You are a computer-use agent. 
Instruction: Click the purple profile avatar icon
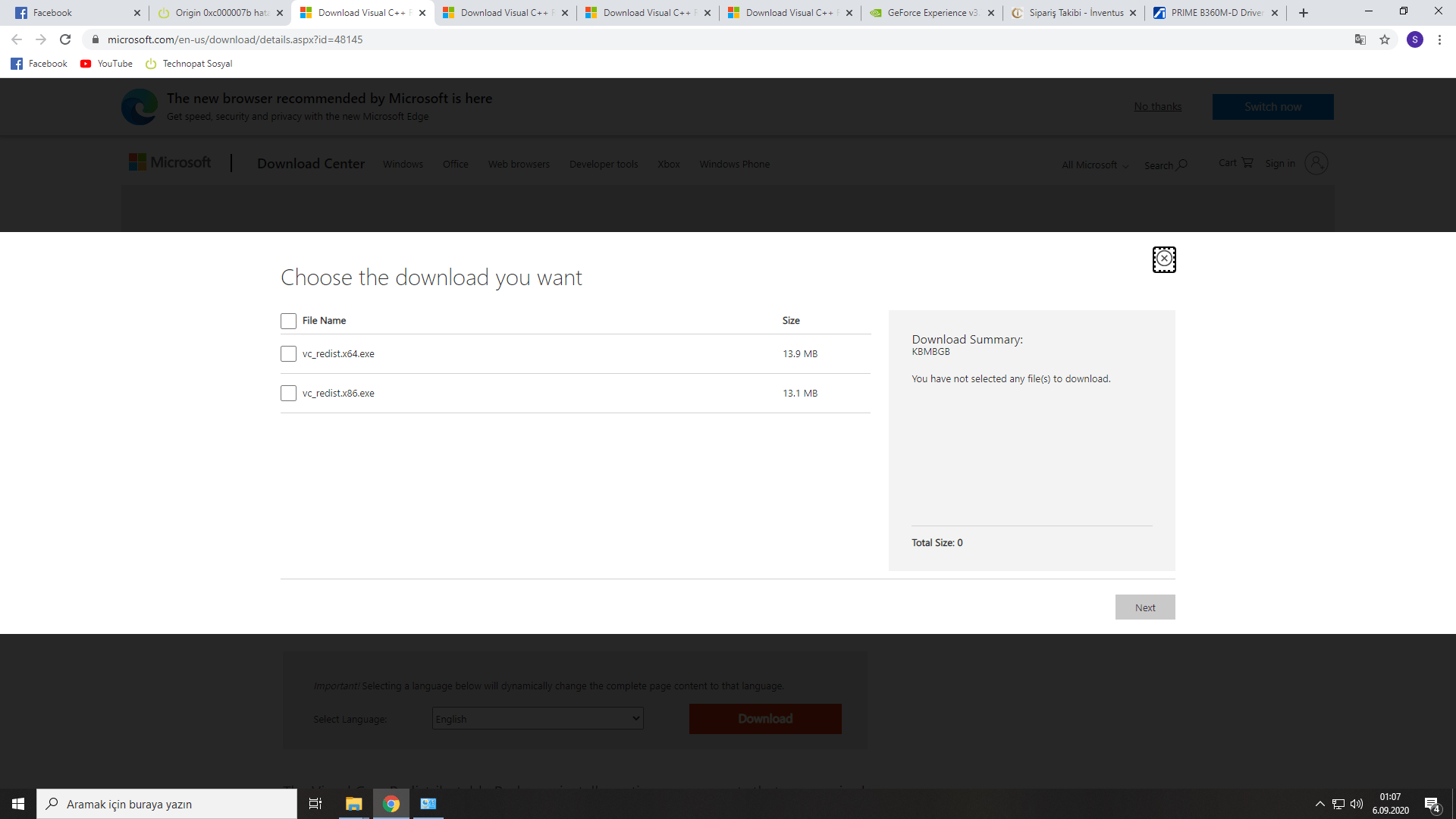click(x=1414, y=39)
